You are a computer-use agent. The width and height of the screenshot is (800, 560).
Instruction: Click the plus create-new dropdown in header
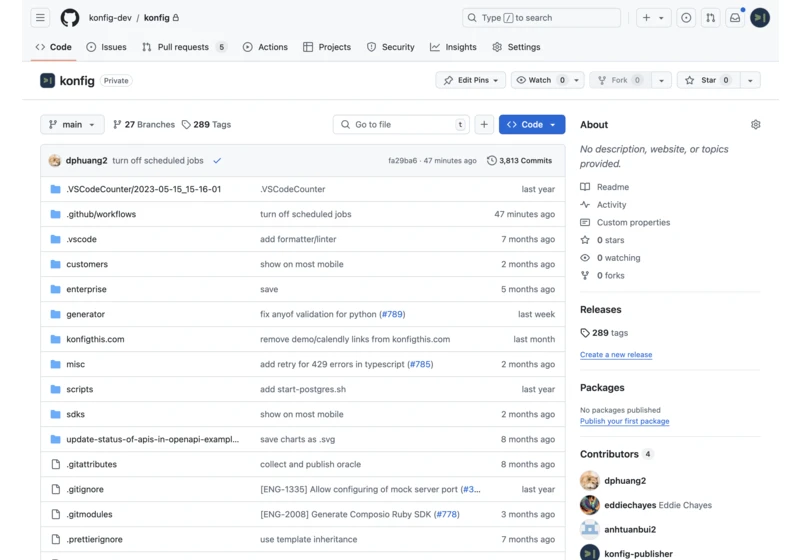point(654,18)
